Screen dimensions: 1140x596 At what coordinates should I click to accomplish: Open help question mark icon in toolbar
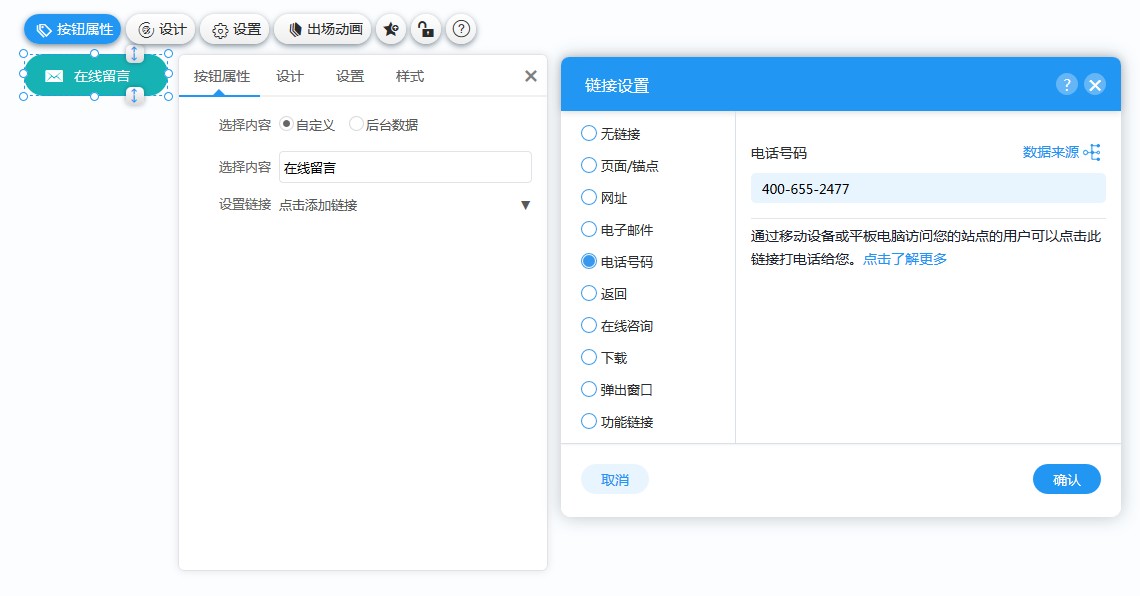461,30
